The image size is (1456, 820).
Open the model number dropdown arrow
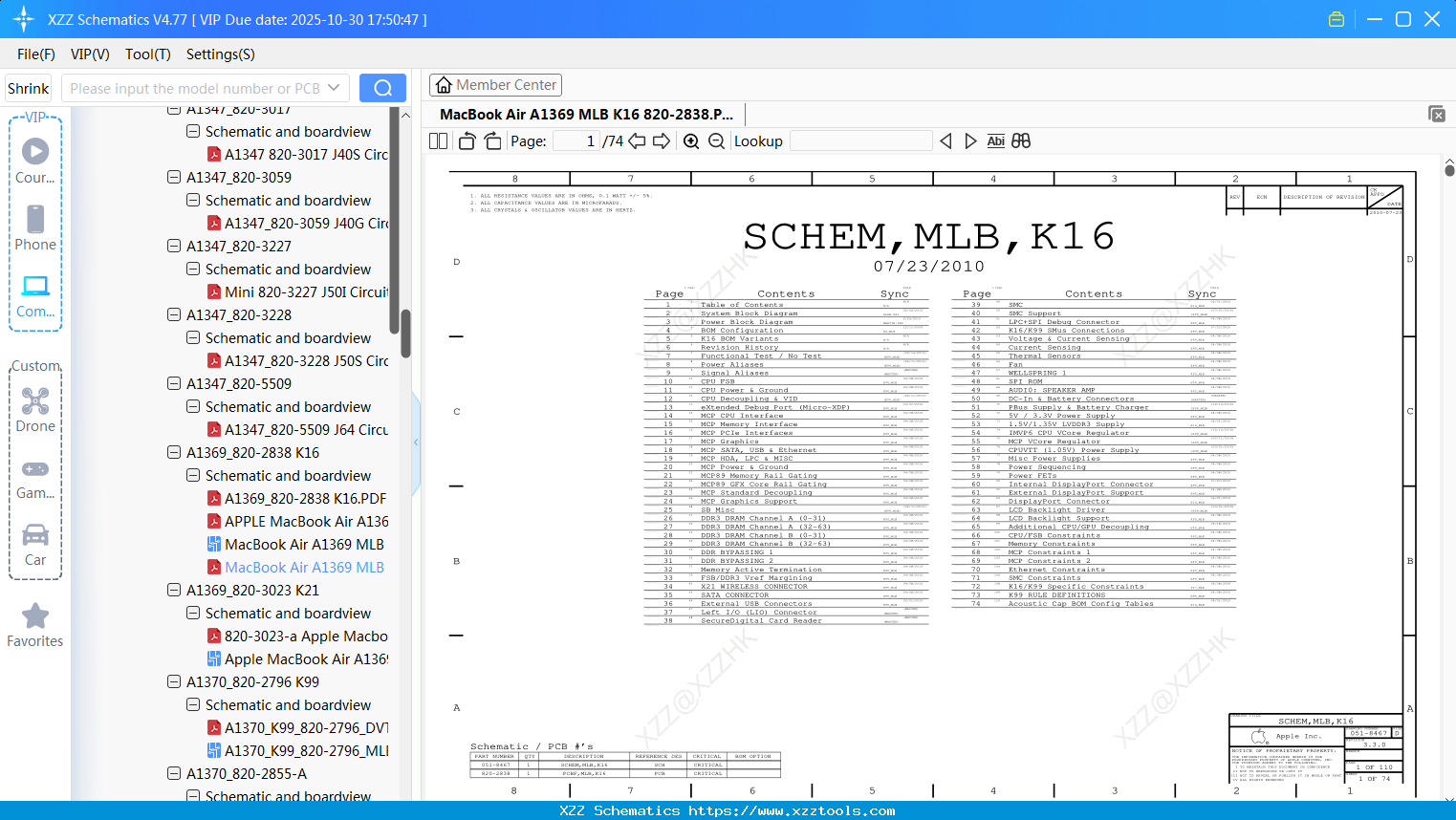tap(334, 88)
